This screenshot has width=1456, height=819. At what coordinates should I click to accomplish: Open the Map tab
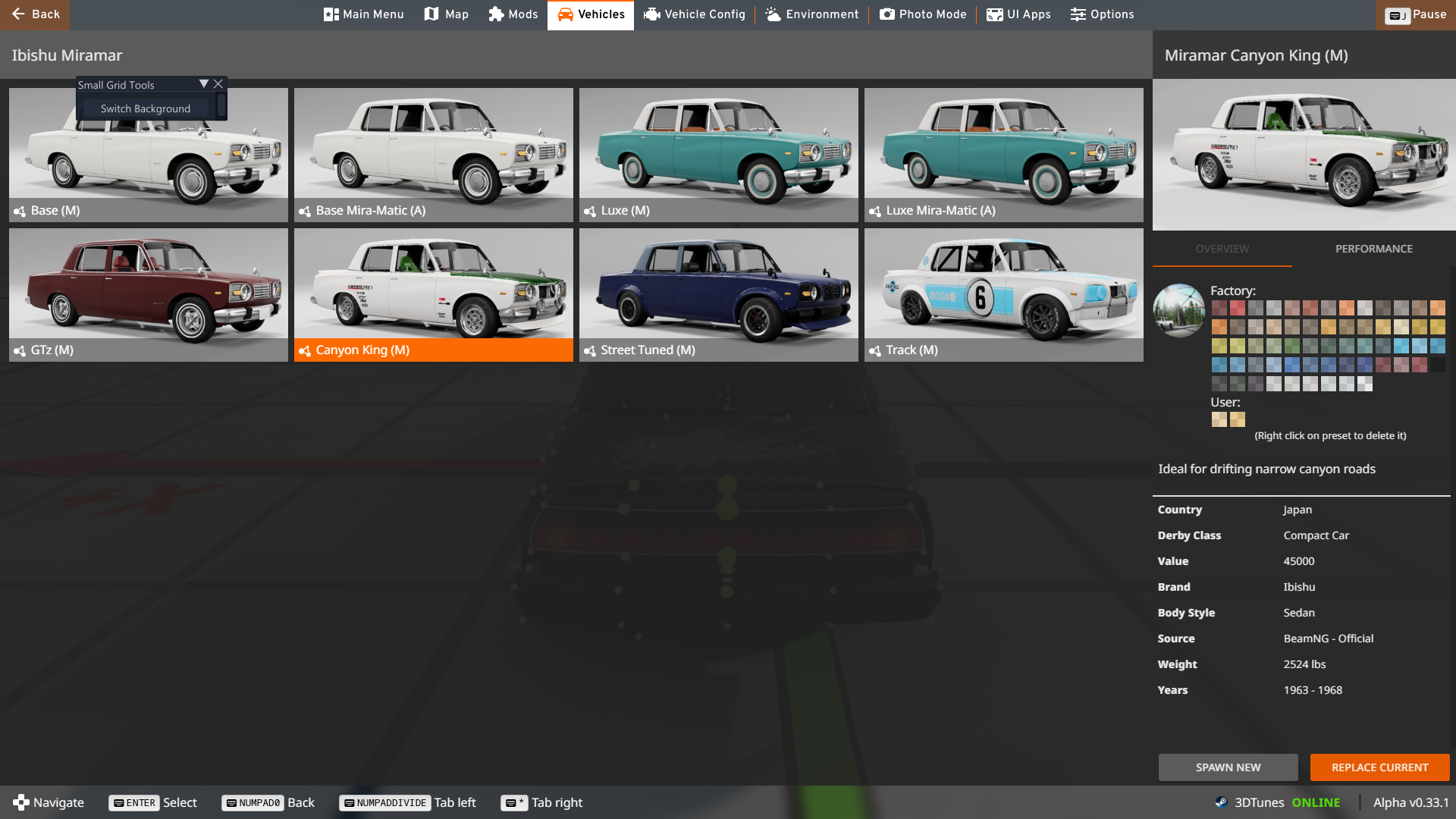click(447, 14)
